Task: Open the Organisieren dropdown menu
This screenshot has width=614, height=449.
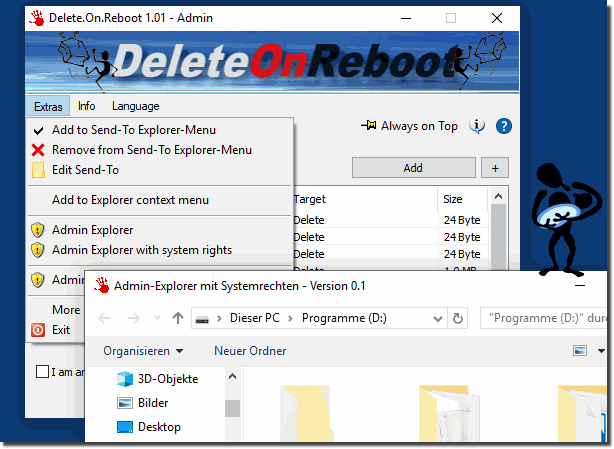Action: point(143,351)
